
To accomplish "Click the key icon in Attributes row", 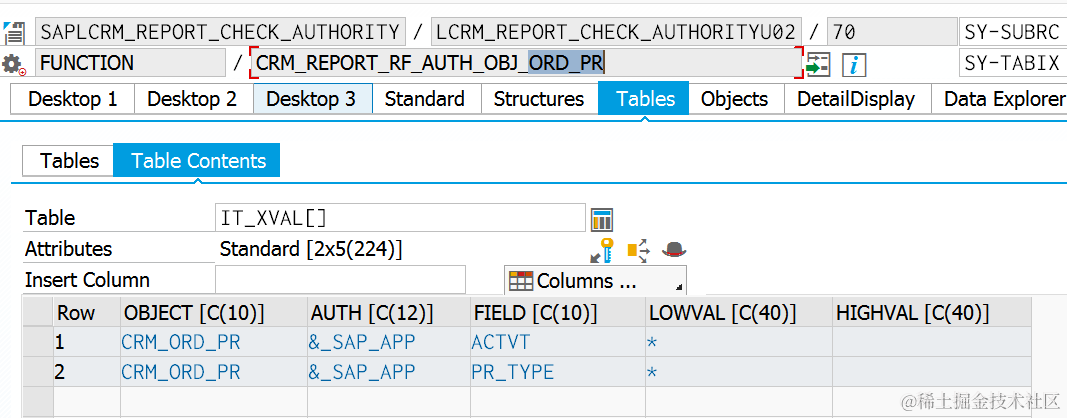I will click(x=602, y=251).
